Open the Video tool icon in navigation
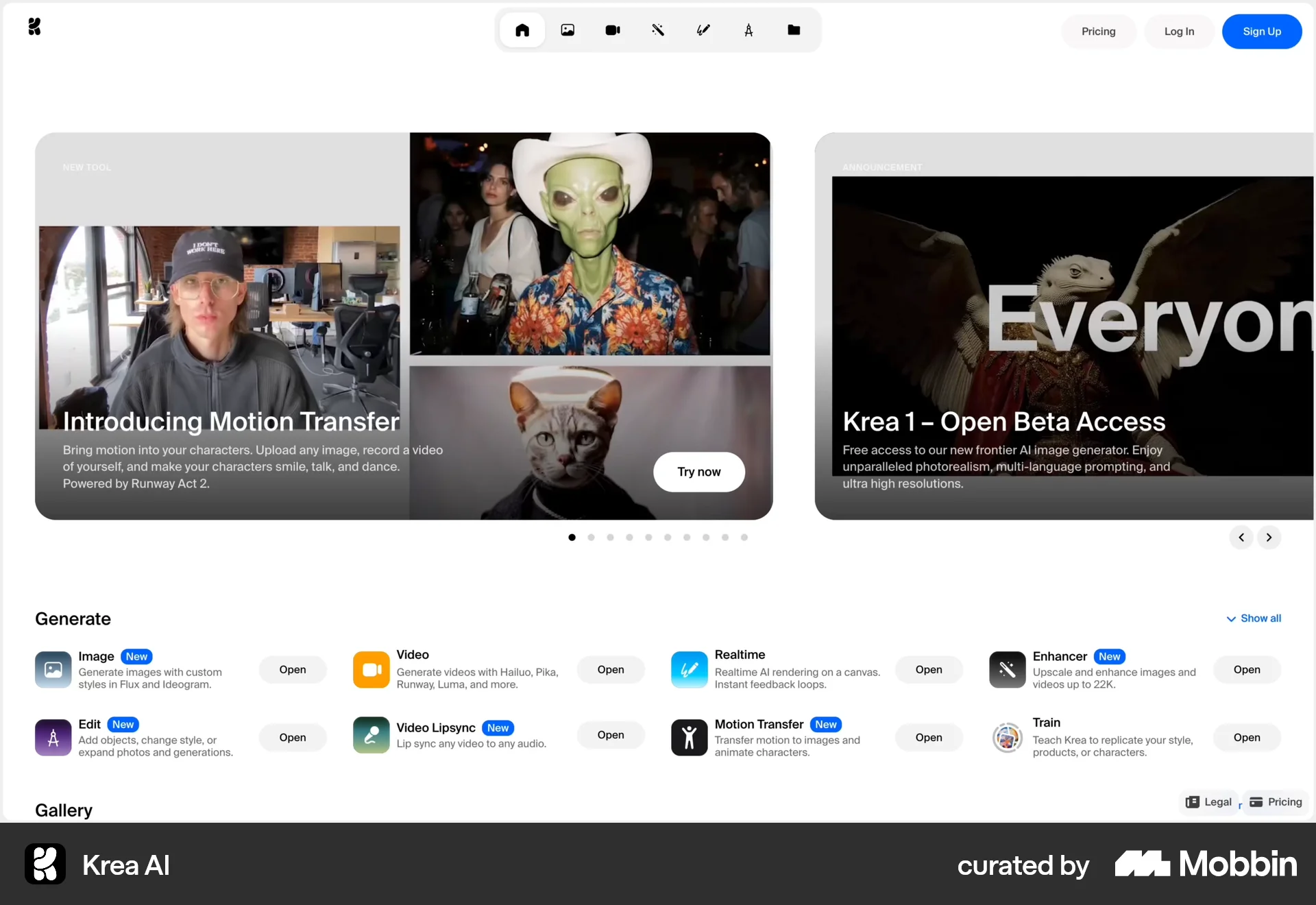The width and height of the screenshot is (1316, 905). (613, 29)
